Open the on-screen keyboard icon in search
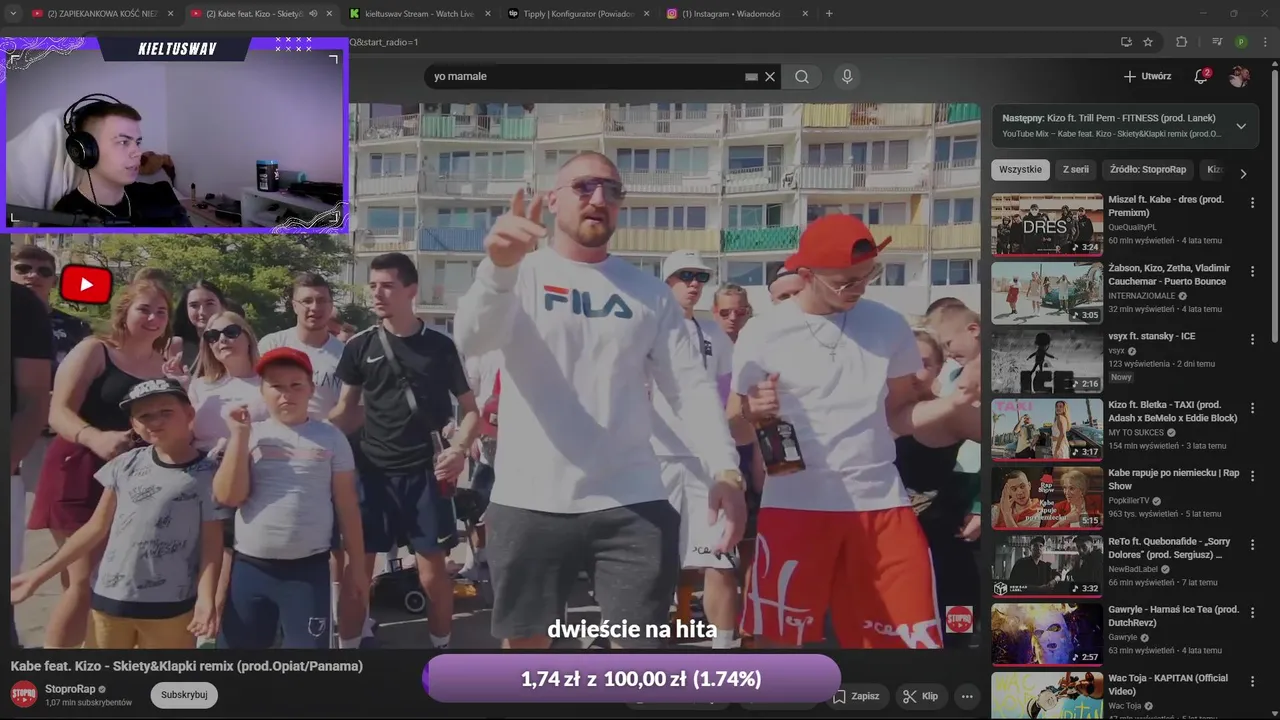 751,76
